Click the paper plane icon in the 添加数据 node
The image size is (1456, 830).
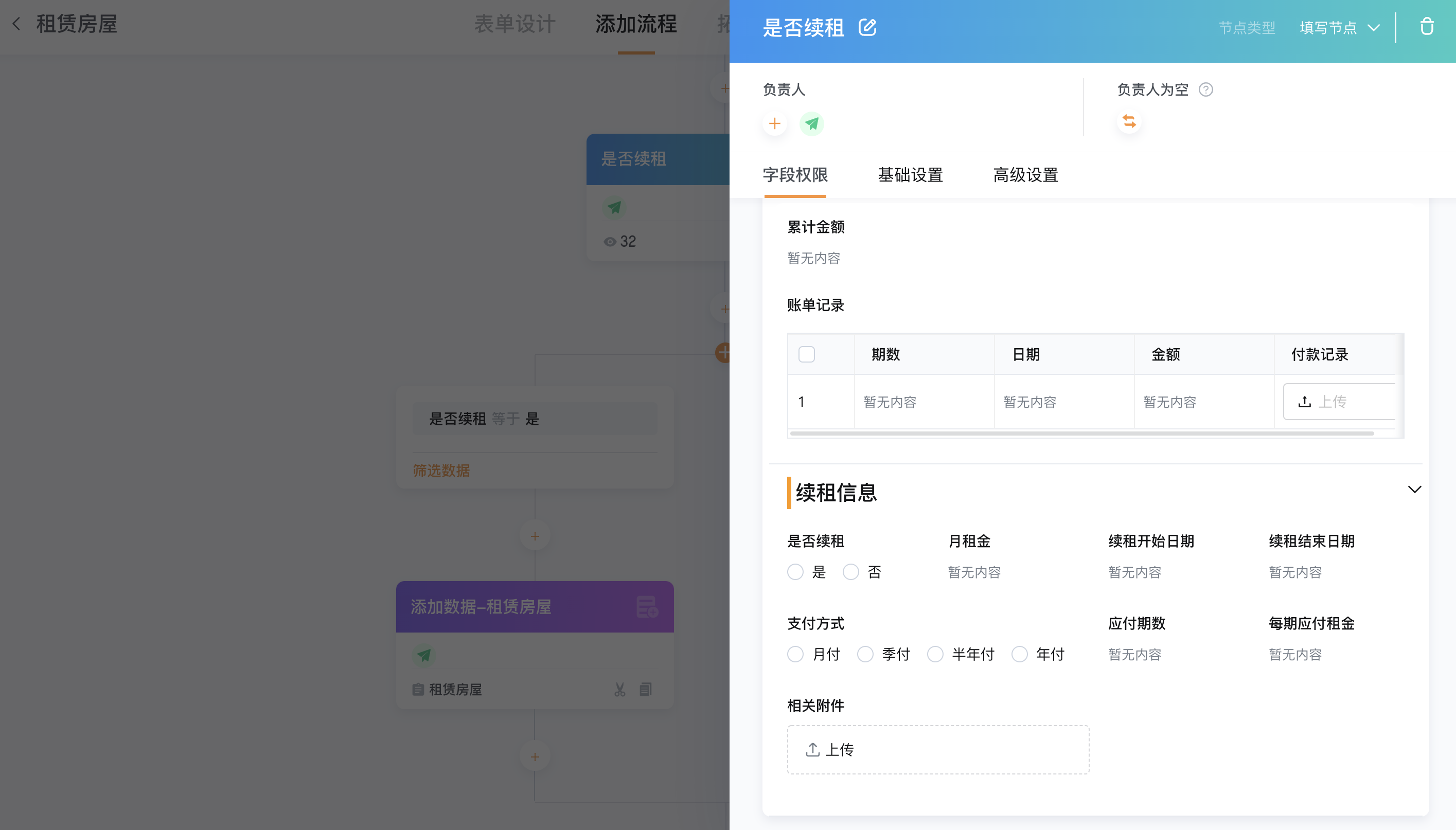point(424,655)
